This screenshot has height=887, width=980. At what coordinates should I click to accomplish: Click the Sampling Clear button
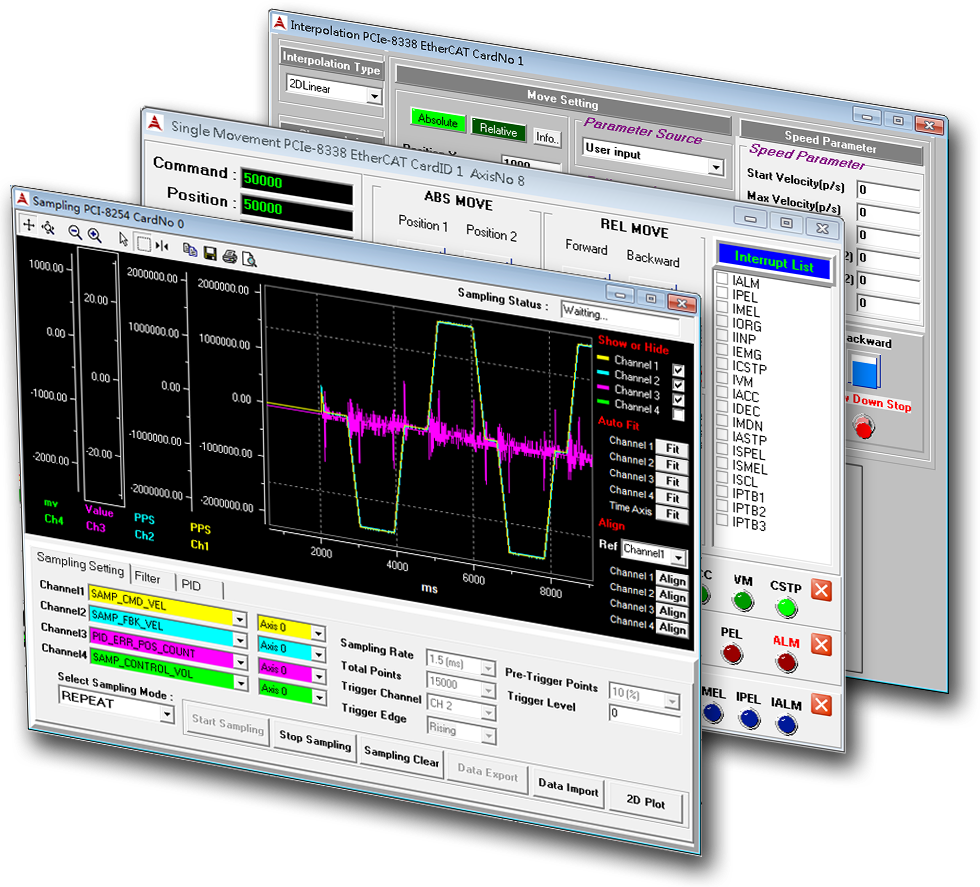click(401, 756)
